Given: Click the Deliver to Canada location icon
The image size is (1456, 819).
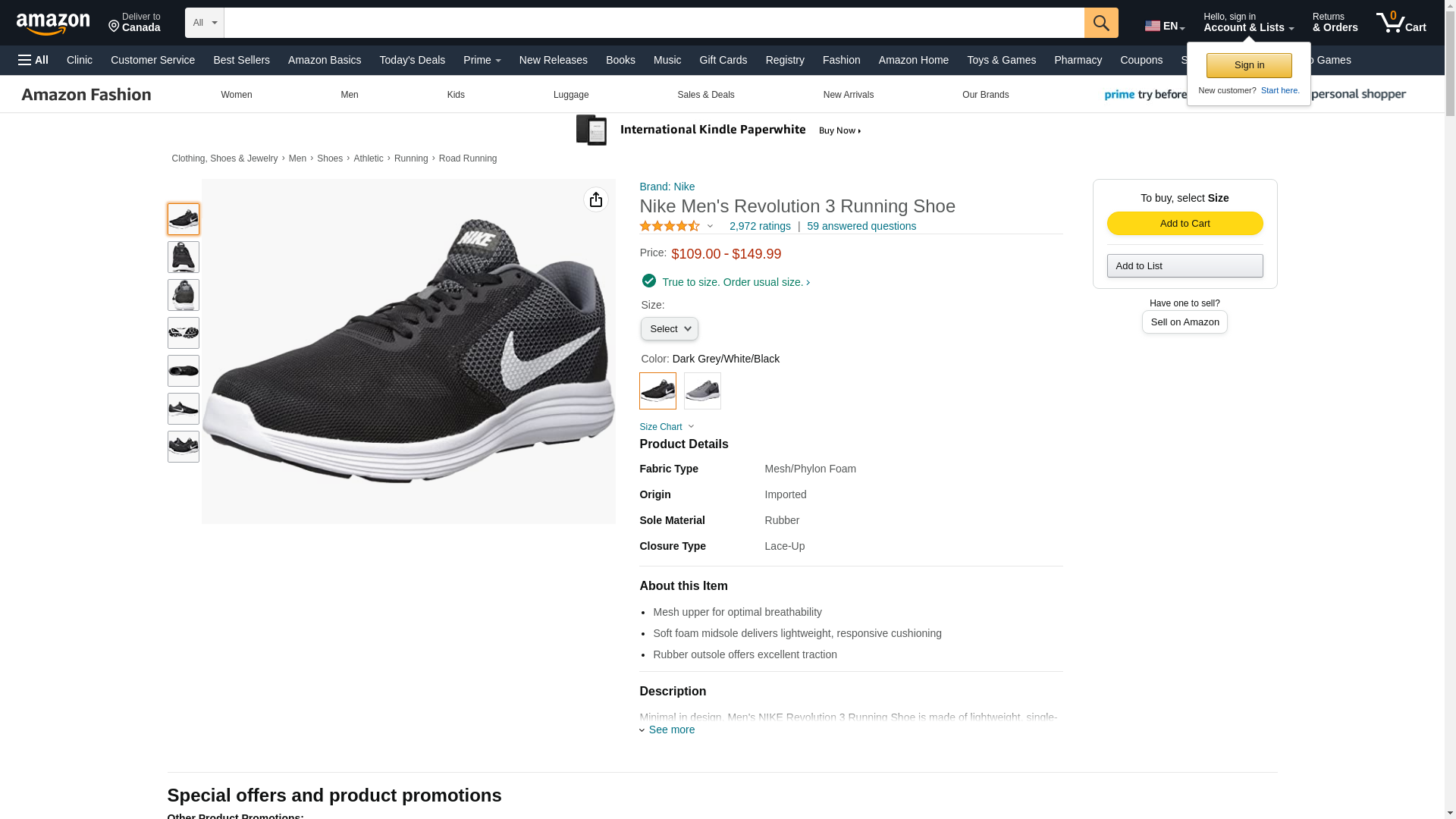Looking at the screenshot, I should click(115, 27).
